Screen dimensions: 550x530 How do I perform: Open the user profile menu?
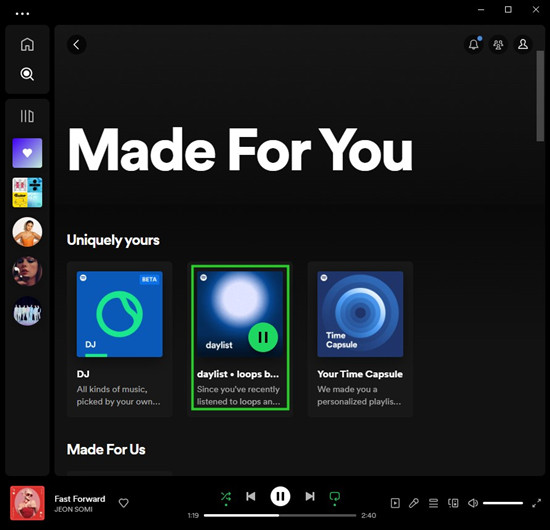coord(523,44)
